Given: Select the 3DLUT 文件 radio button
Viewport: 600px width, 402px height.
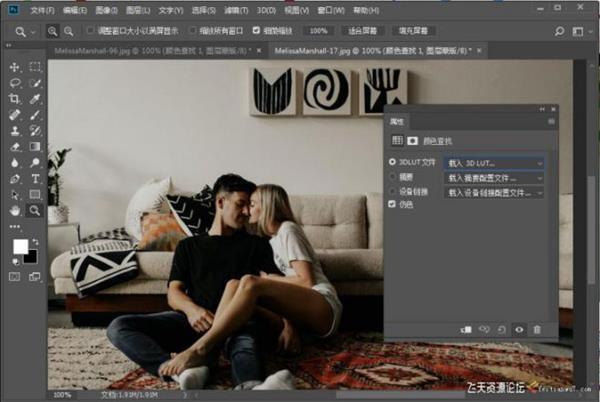Looking at the screenshot, I should click(x=392, y=162).
